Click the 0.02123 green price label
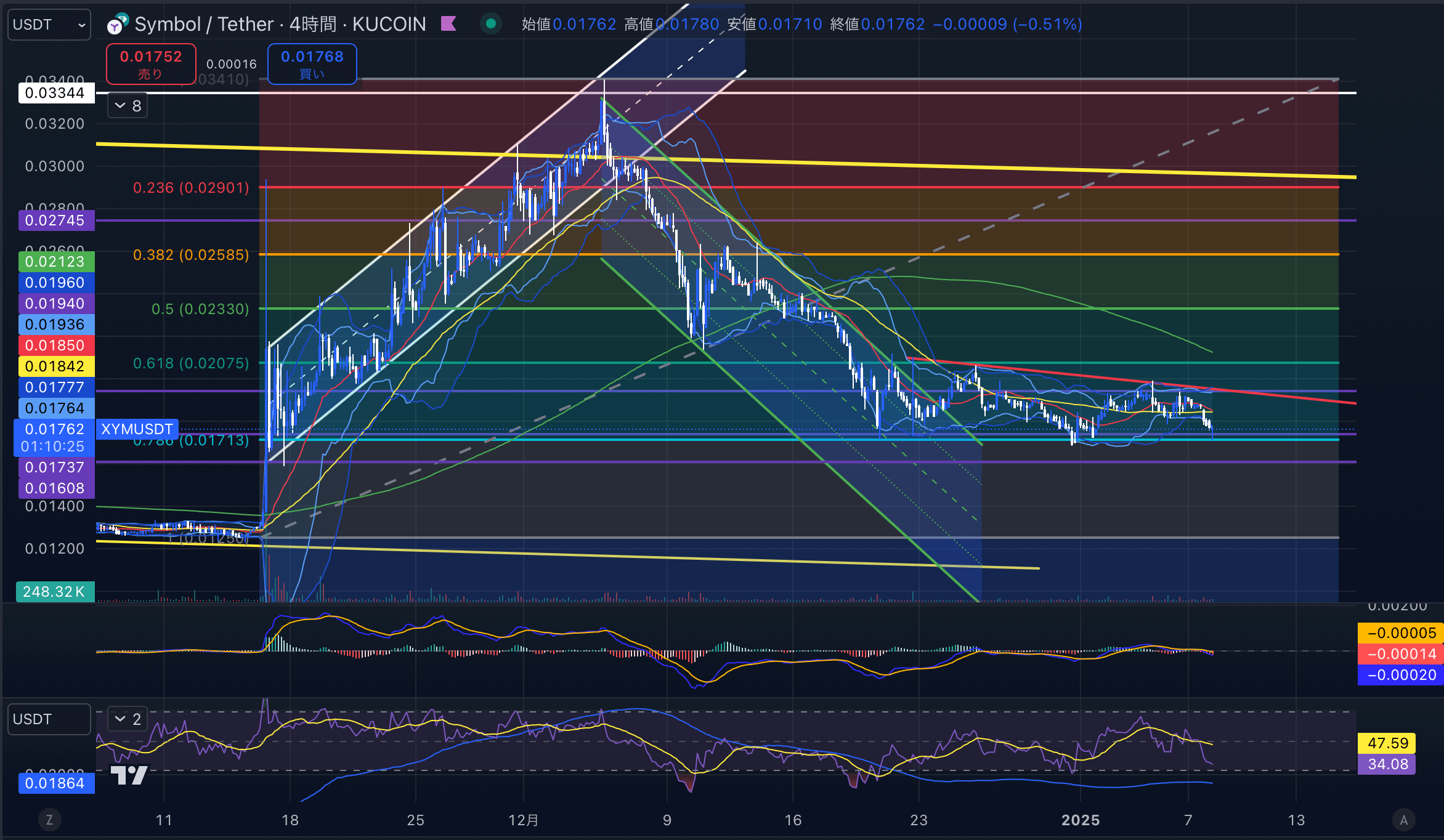 [56, 262]
